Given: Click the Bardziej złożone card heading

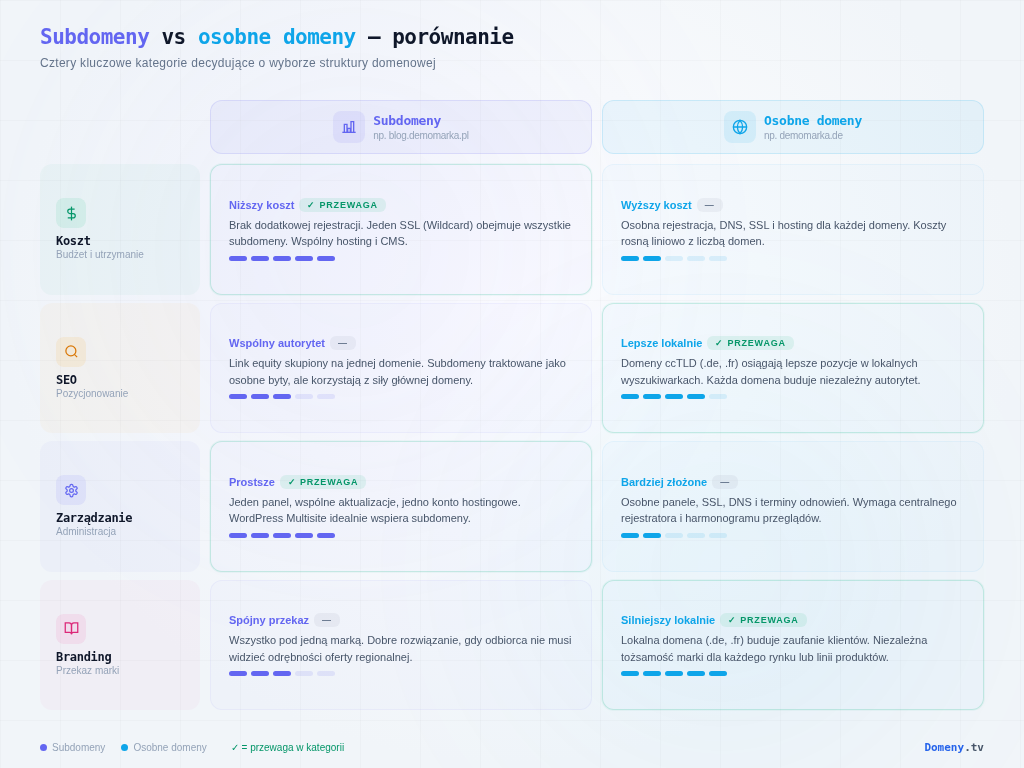Looking at the screenshot, I should click(664, 482).
